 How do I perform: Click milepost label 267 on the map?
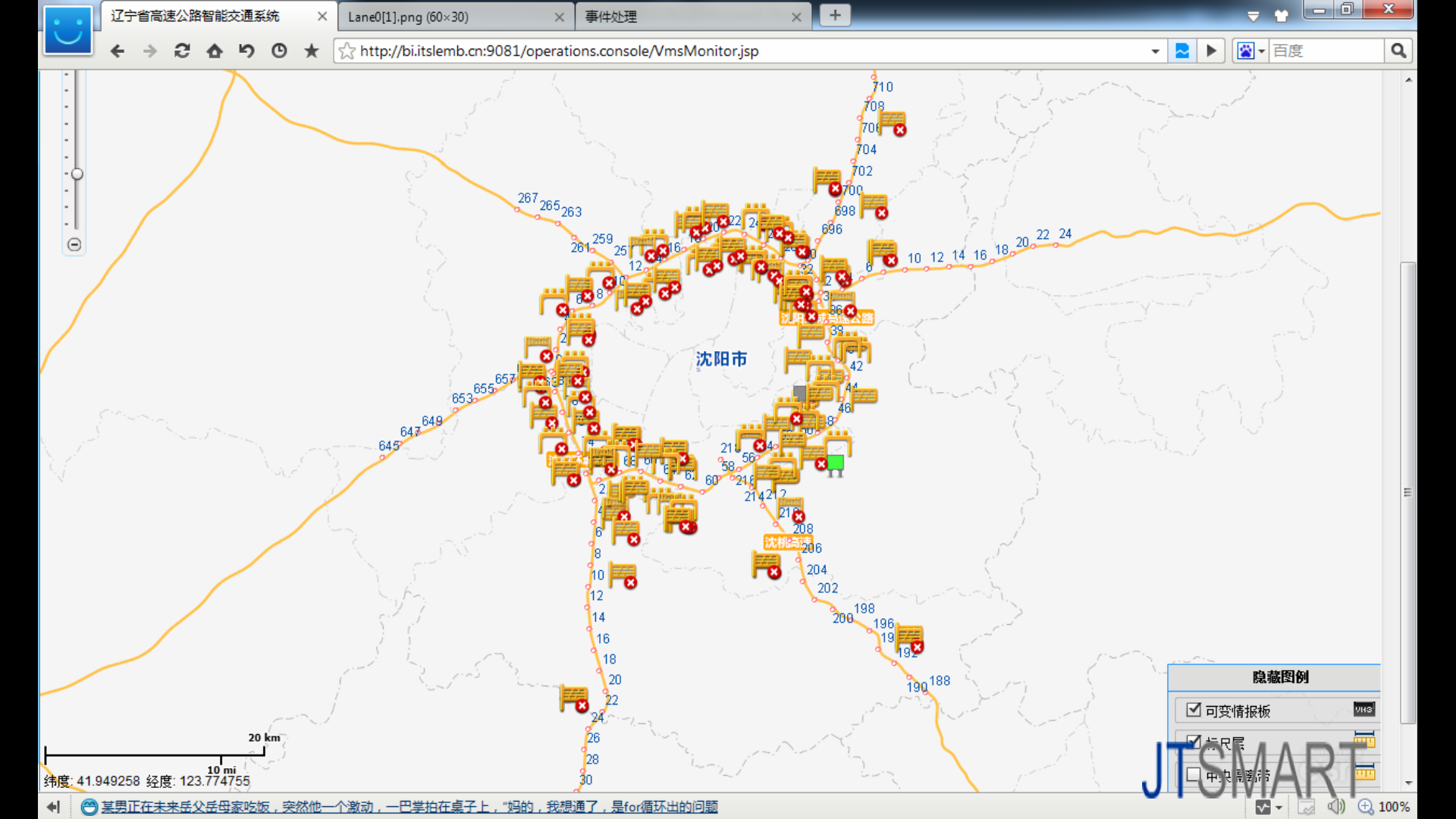pyautogui.click(x=528, y=198)
